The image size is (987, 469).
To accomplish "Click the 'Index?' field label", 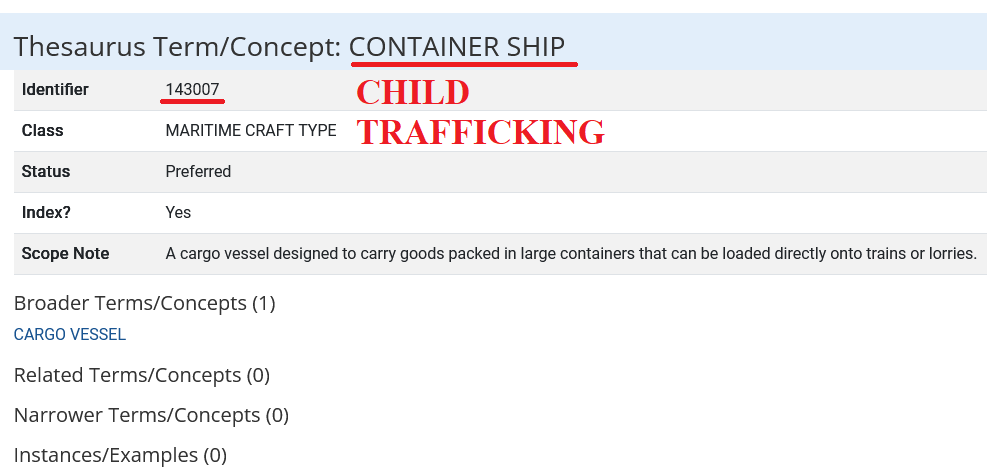I will [x=44, y=213].
